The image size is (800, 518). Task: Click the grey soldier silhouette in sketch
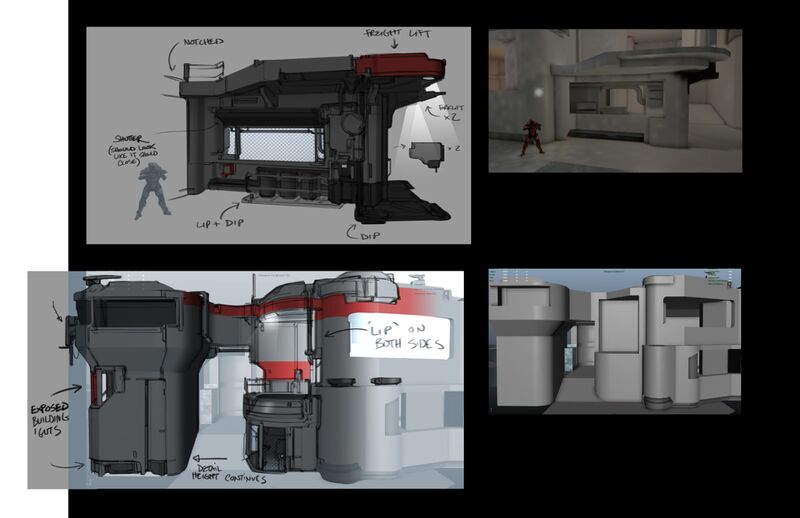pos(151,191)
